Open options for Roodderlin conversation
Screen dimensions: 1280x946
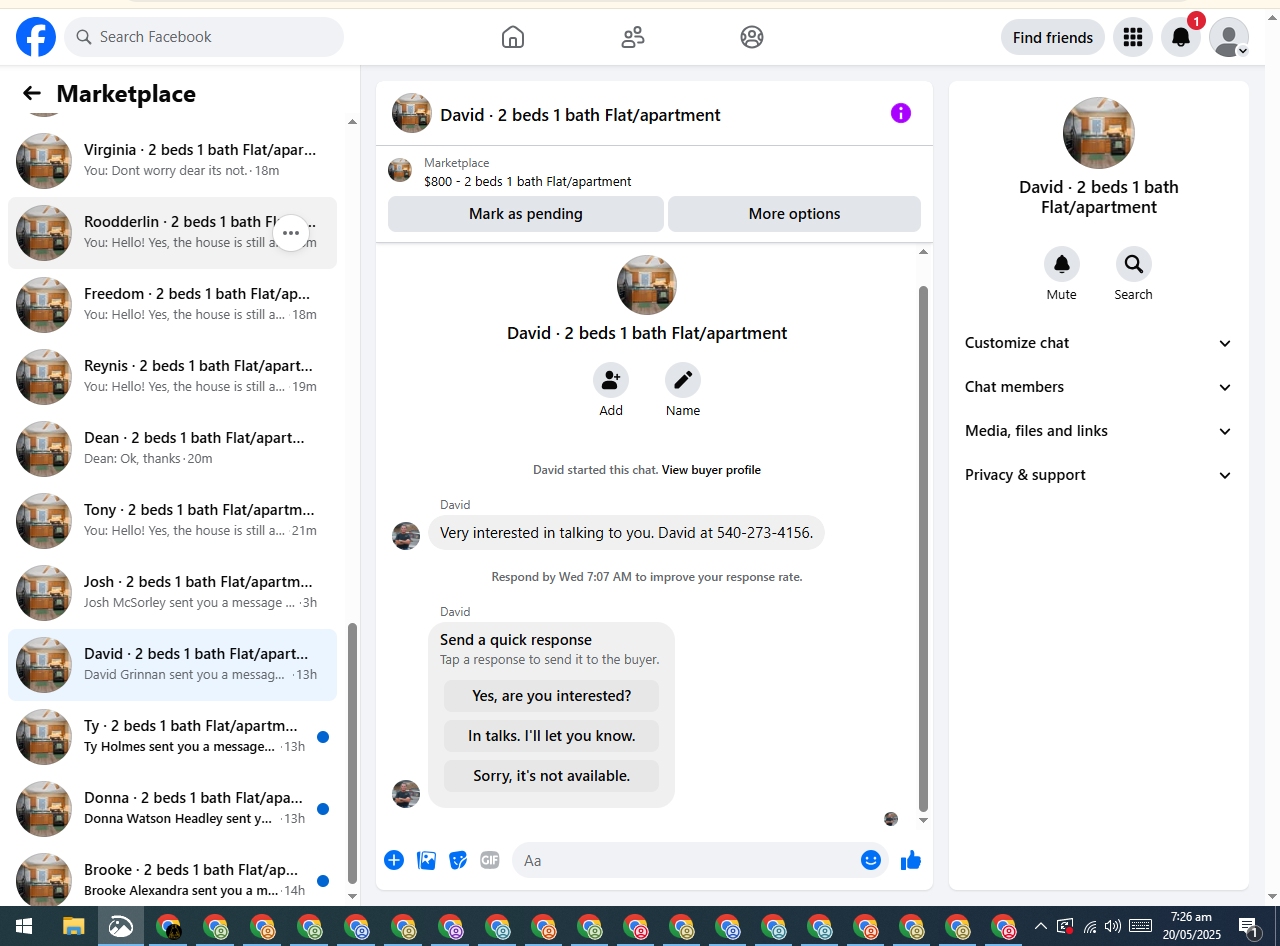pos(291,233)
